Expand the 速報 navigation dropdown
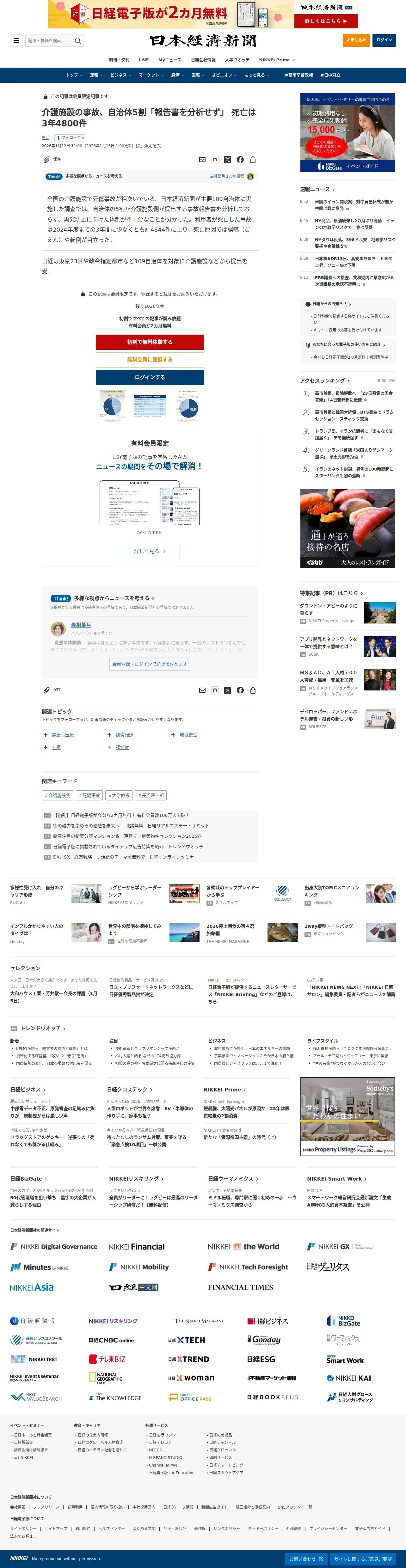406x1568 pixels. (x=96, y=76)
